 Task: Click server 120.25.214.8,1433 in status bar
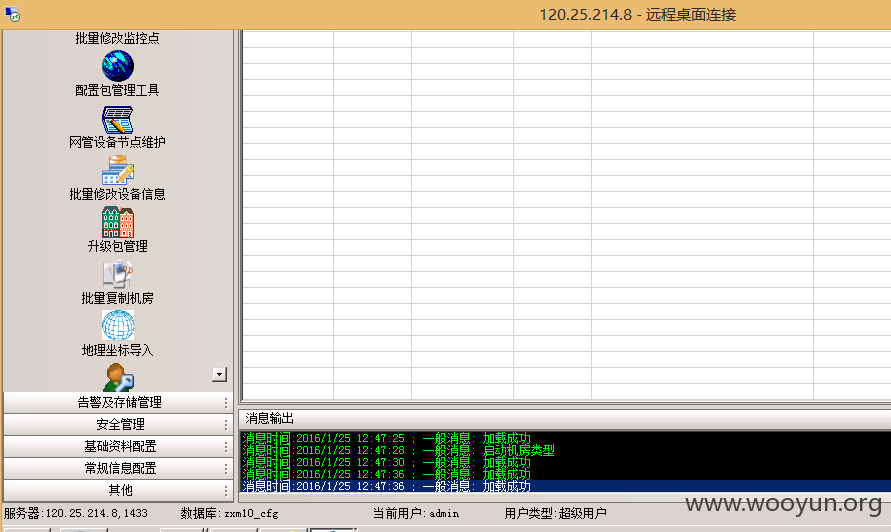[x=76, y=513]
